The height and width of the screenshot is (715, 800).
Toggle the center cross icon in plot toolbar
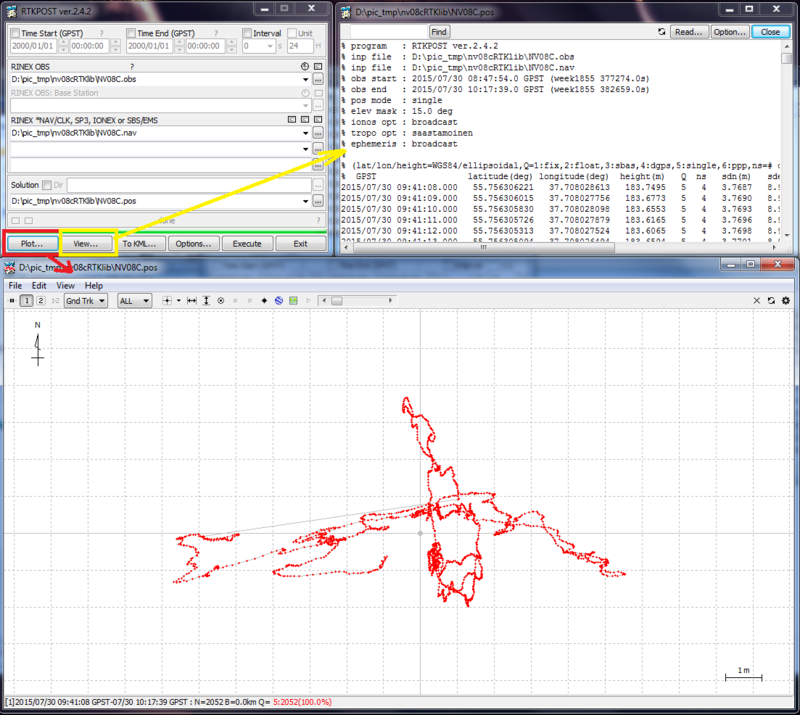tap(167, 301)
